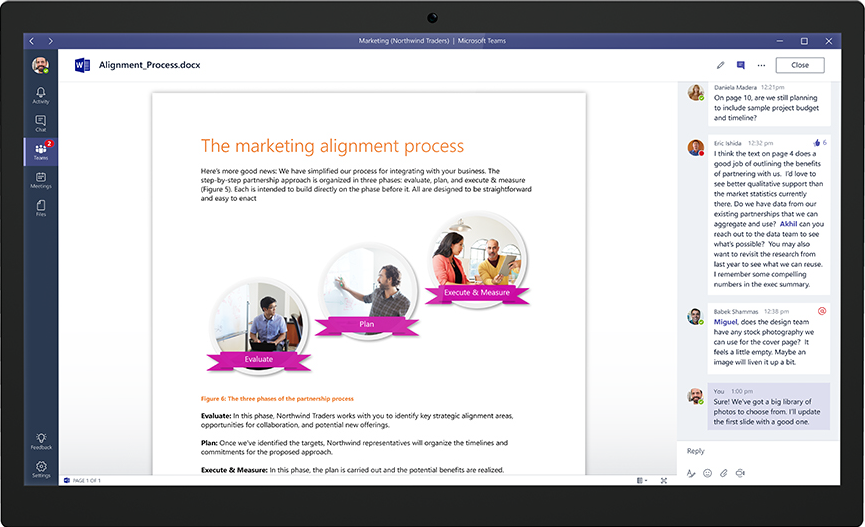The width and height of the screenshot is (865, 527).
Task: Toggle full screen view for the document
Action: pos(664,481)
